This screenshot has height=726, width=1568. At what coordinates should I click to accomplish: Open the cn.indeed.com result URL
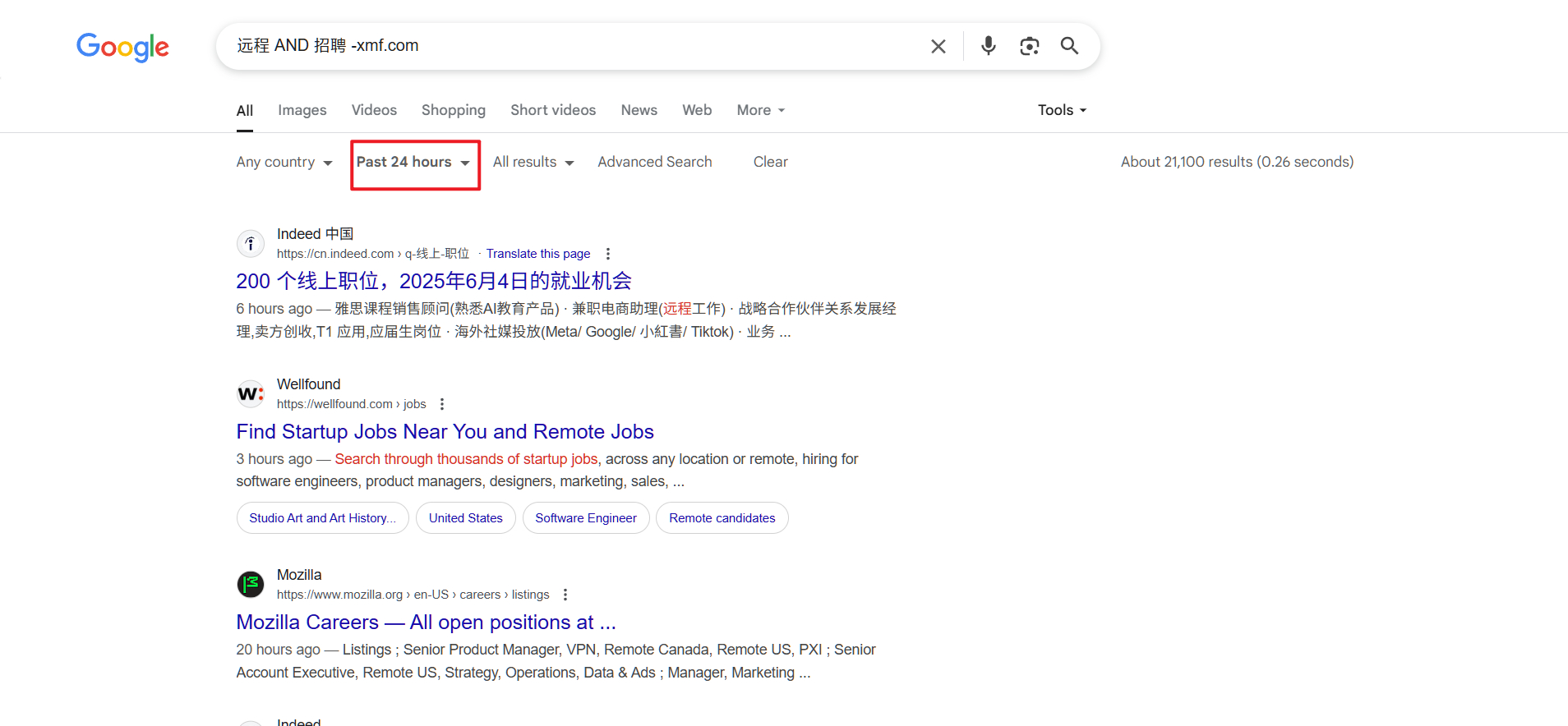point(373,254)
